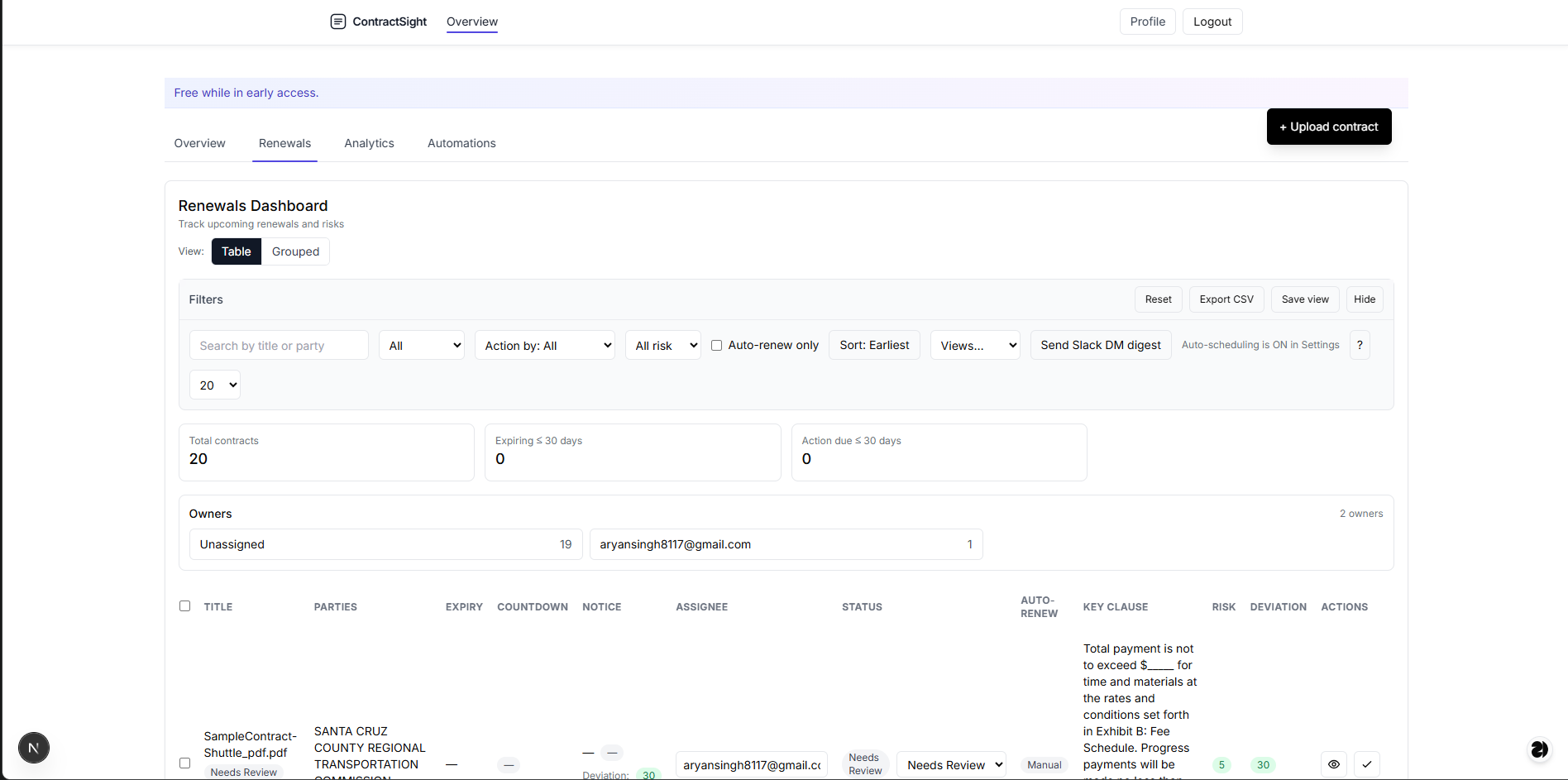Click the Upload contract button

coord(1328,127)
